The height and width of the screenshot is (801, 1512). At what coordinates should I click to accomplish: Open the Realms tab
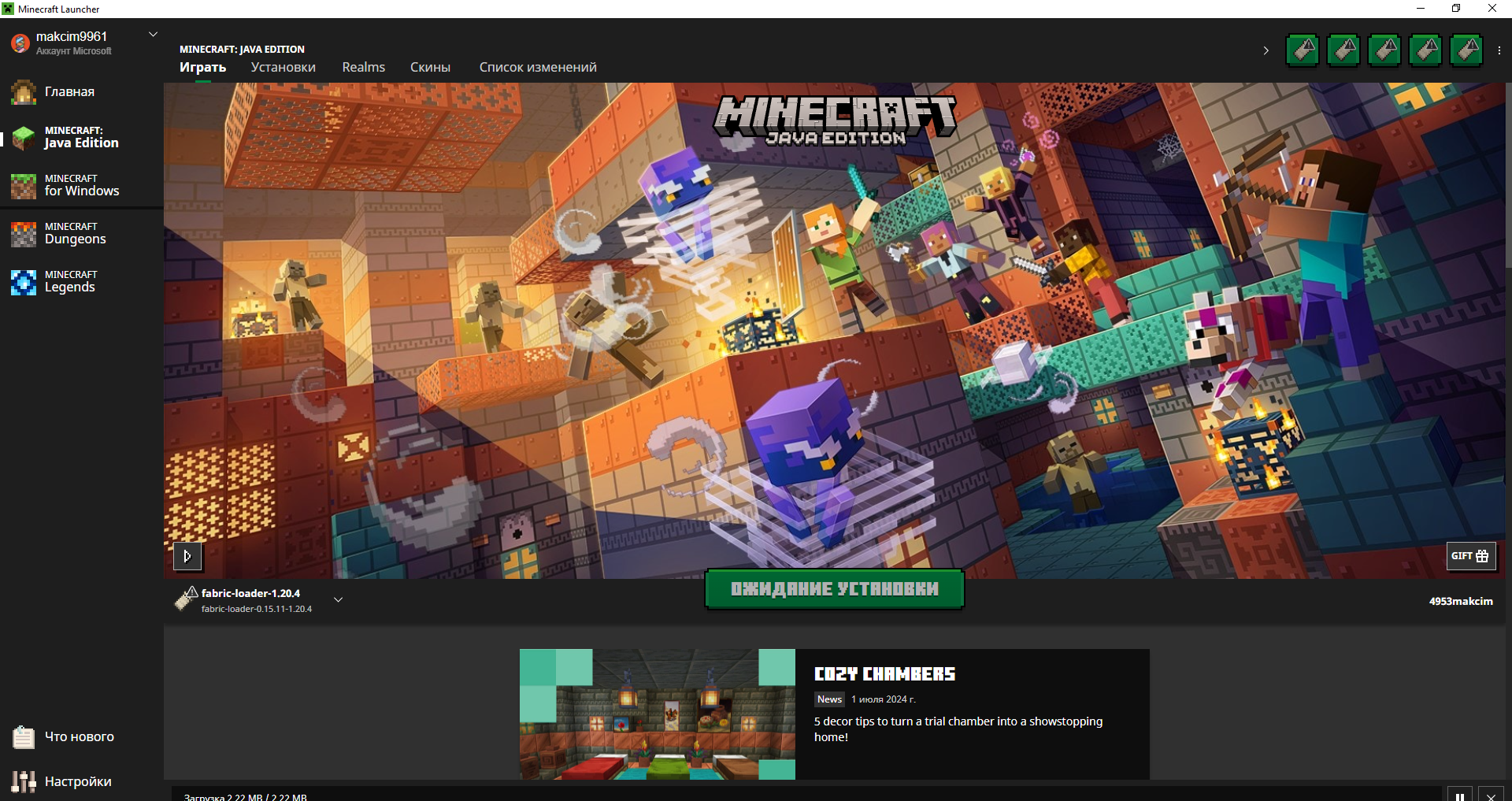364,68
